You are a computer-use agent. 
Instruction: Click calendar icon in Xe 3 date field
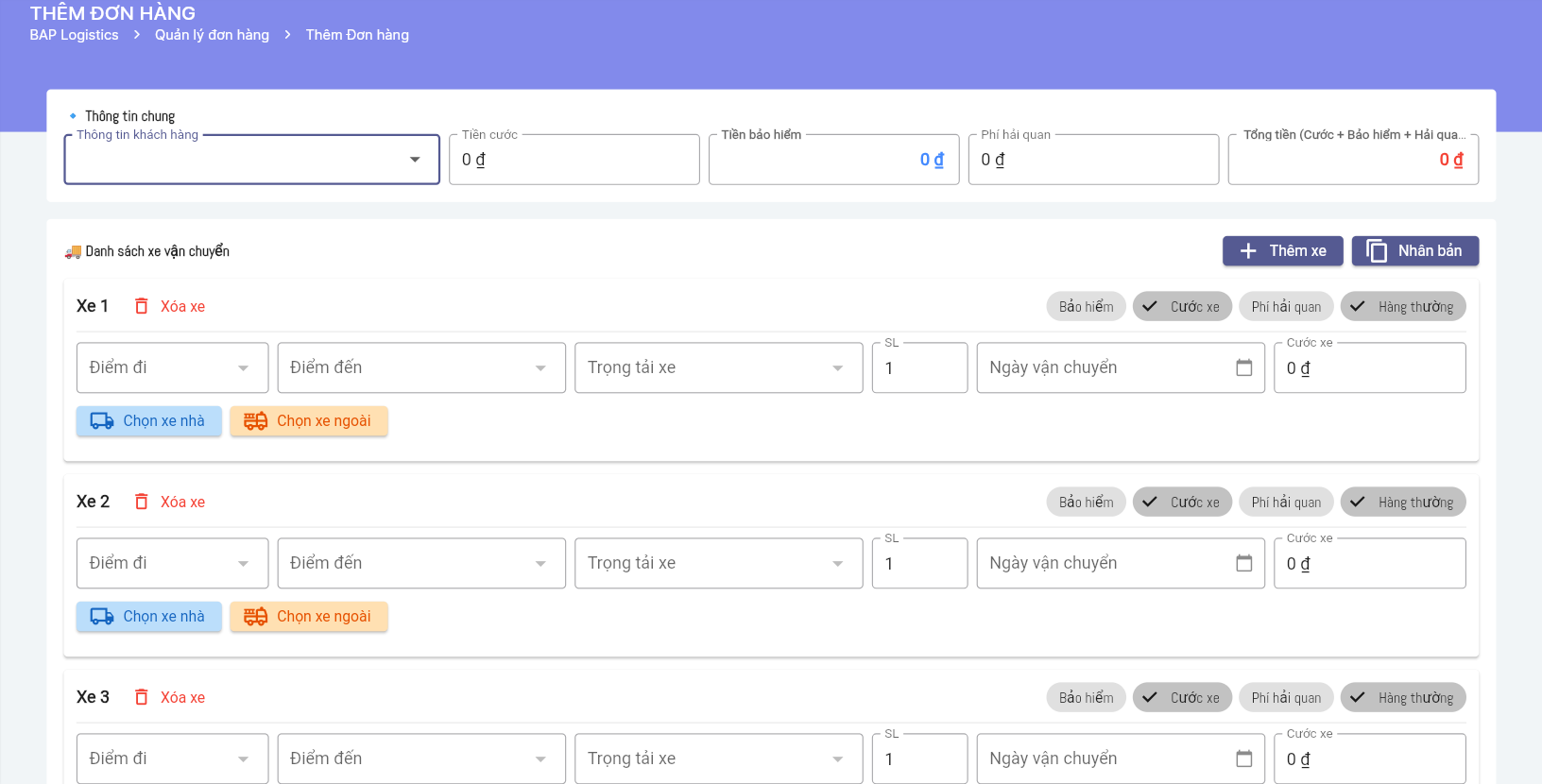pyautogui.click(x=1243, y=758)
